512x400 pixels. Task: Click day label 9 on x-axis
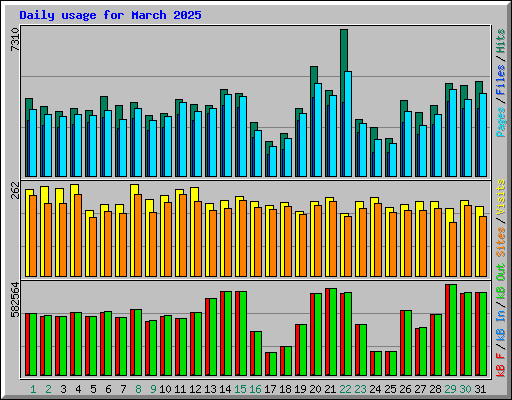(x=153, y=389)
